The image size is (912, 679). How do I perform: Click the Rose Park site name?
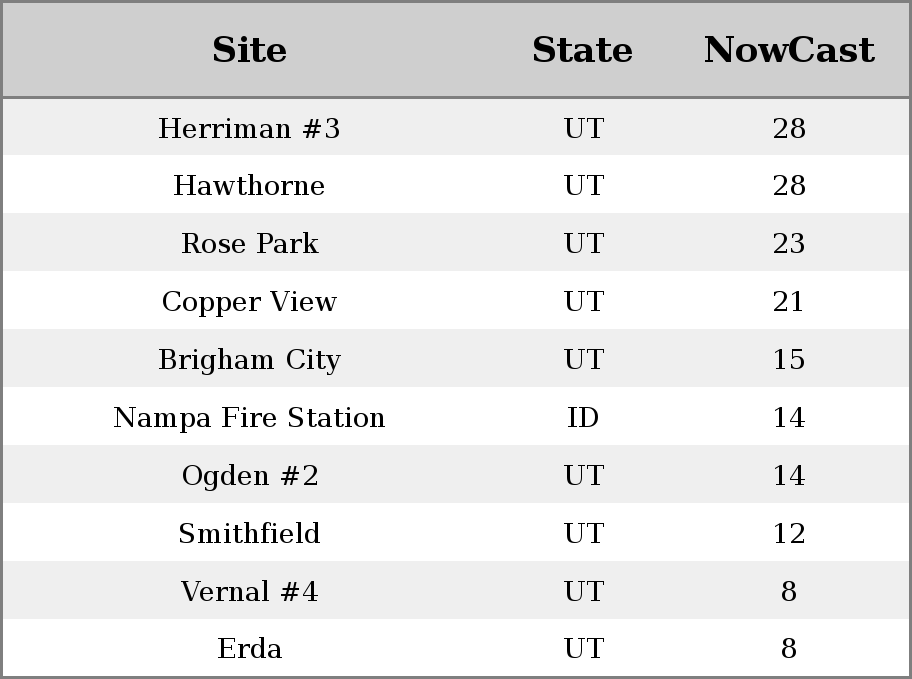(250, 243)
